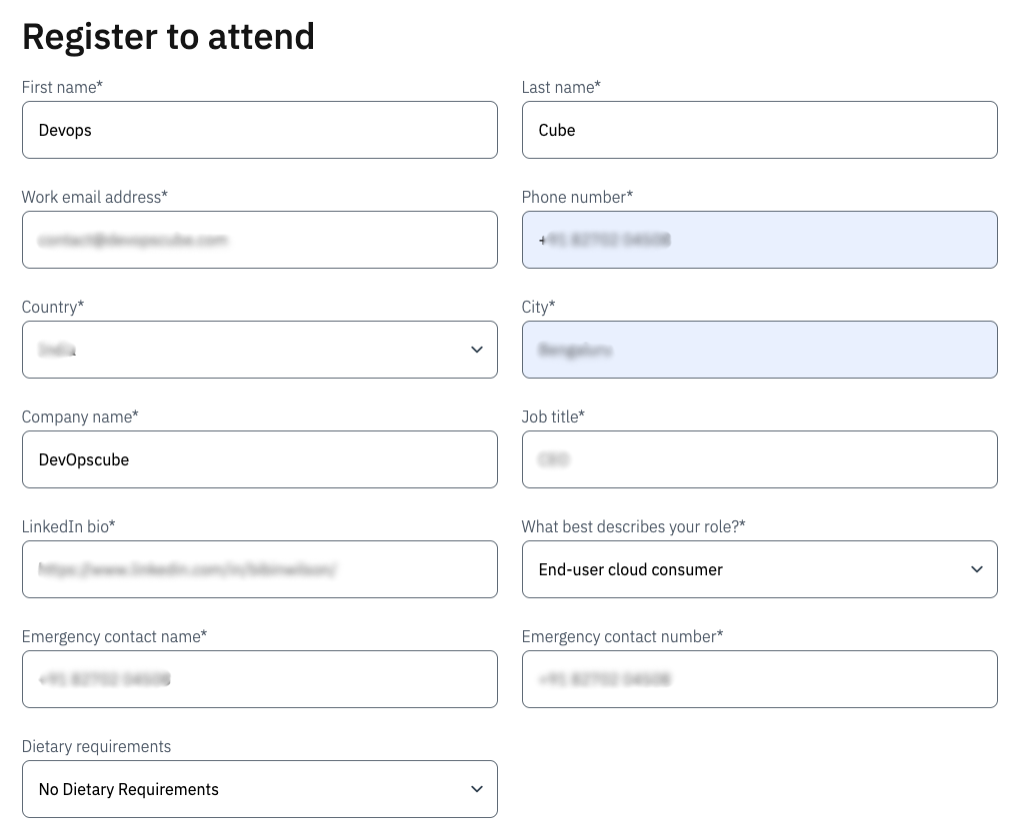Select the Emergency contact name field

260,679
